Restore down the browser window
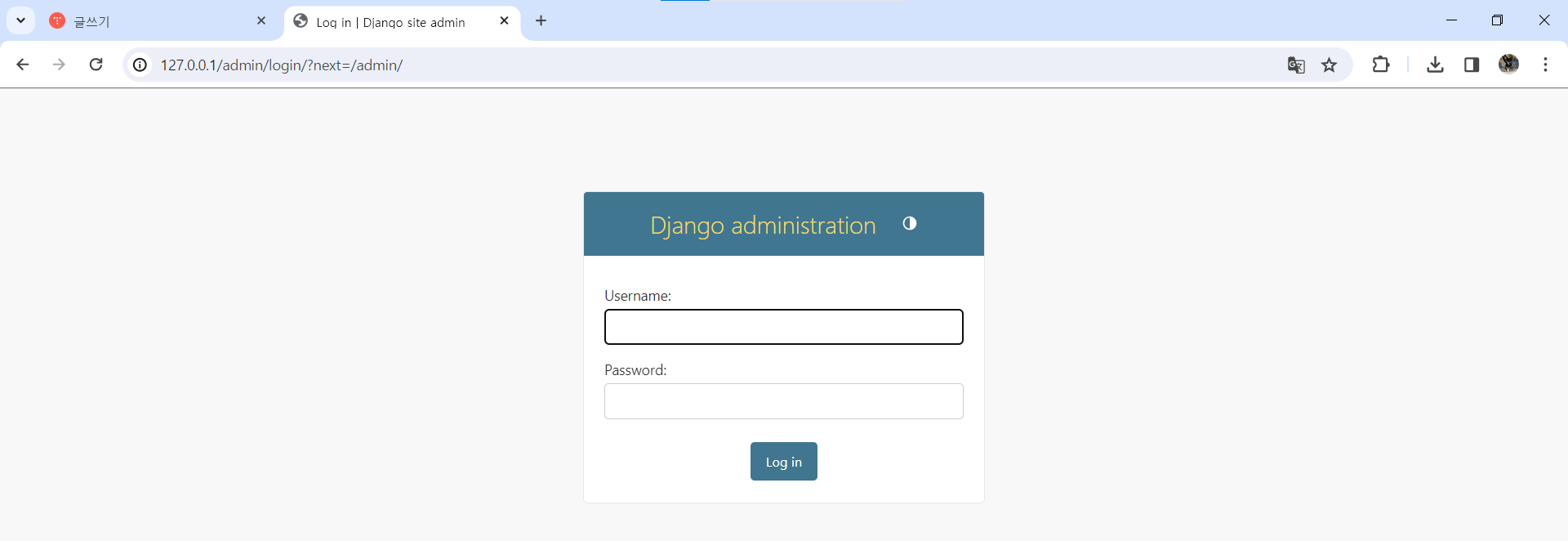The image size is (1568, 541). [x=1497, y=20]
